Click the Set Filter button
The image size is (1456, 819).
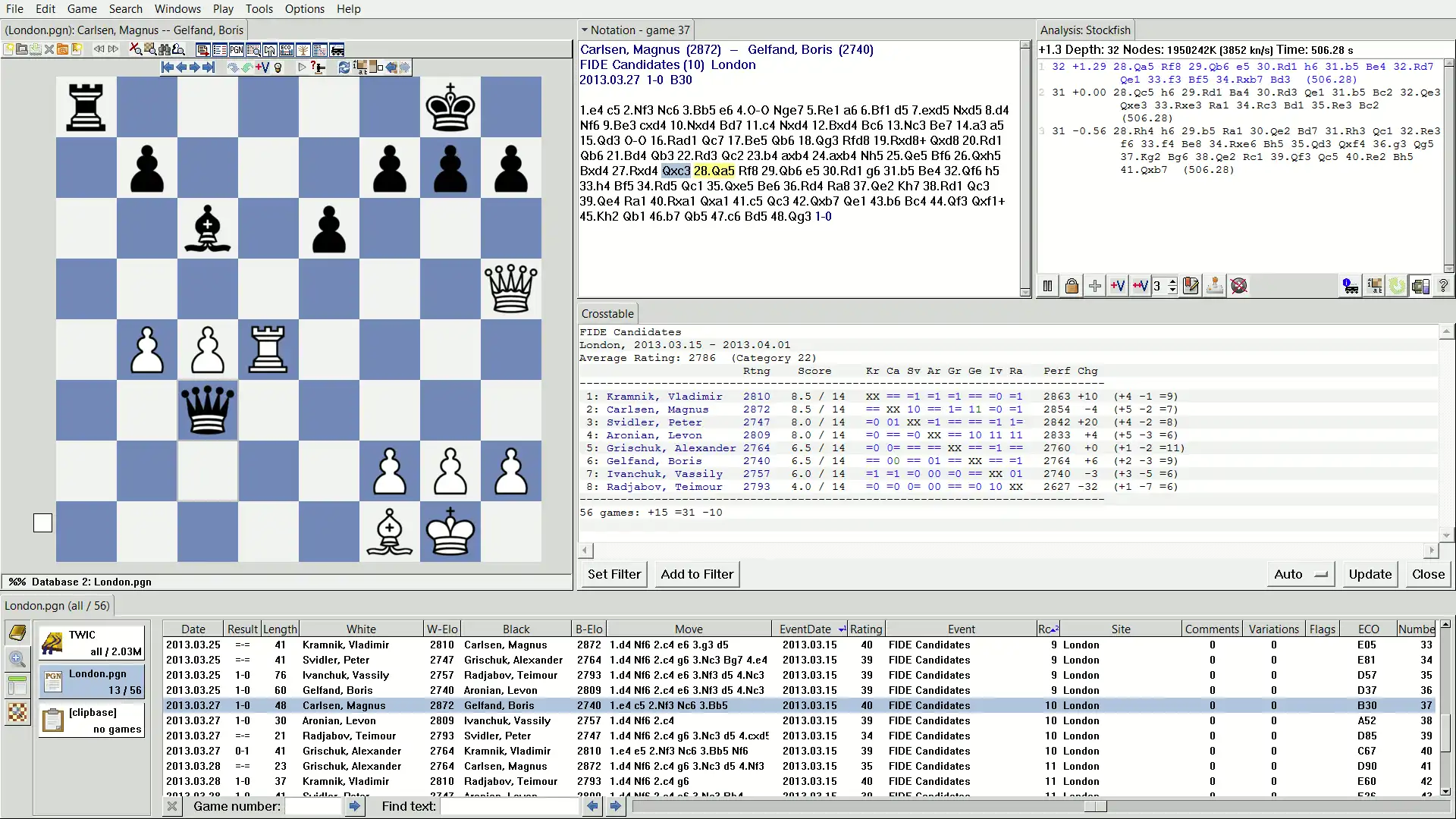[x=614, y=573]
